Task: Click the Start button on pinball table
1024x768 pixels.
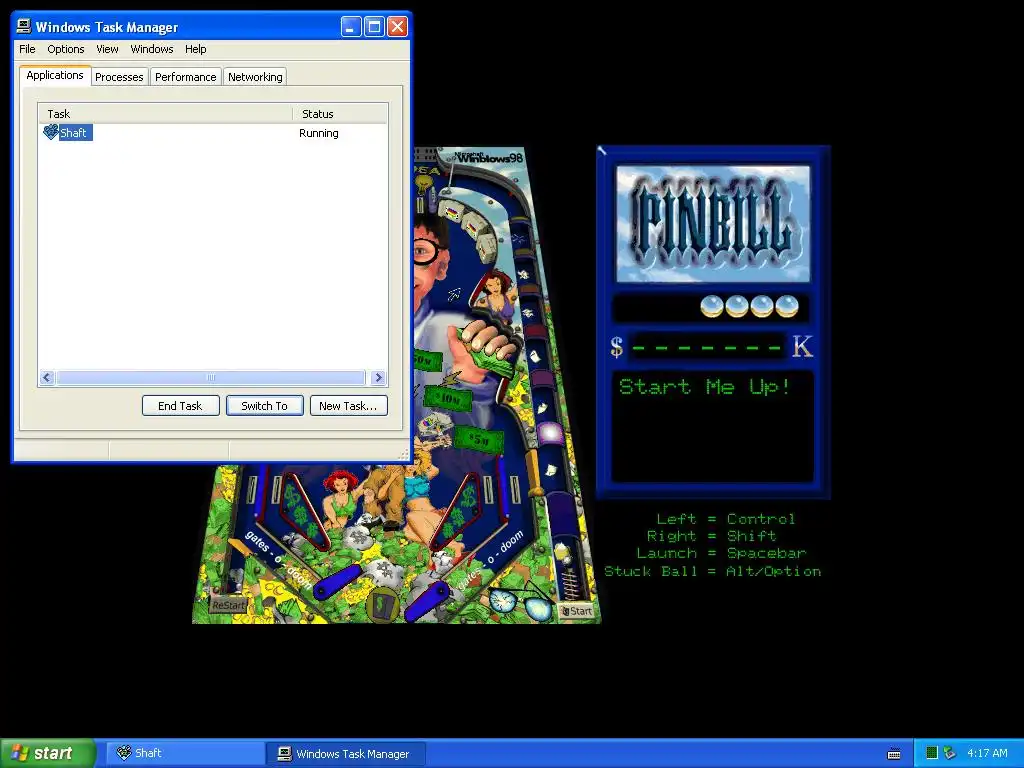Action: click(x=577, y=611)
